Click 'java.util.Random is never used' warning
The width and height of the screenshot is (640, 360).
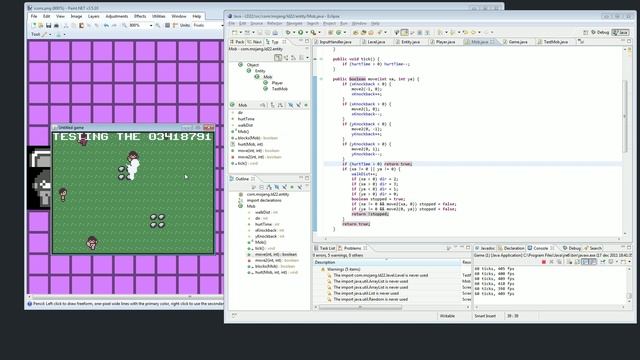pyautogui.click(x=371, y=299)
